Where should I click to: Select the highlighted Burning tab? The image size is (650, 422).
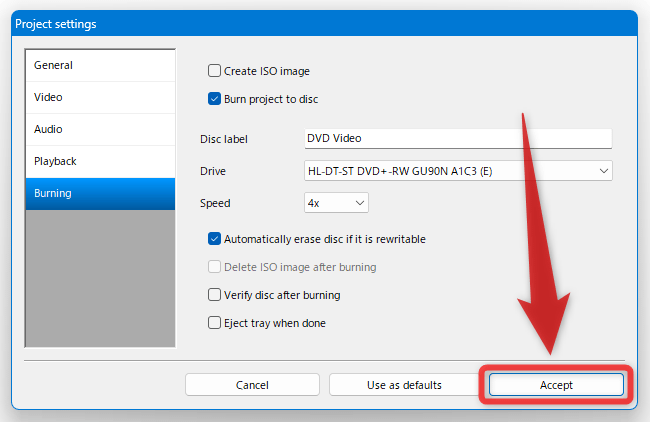coord(100,194)
